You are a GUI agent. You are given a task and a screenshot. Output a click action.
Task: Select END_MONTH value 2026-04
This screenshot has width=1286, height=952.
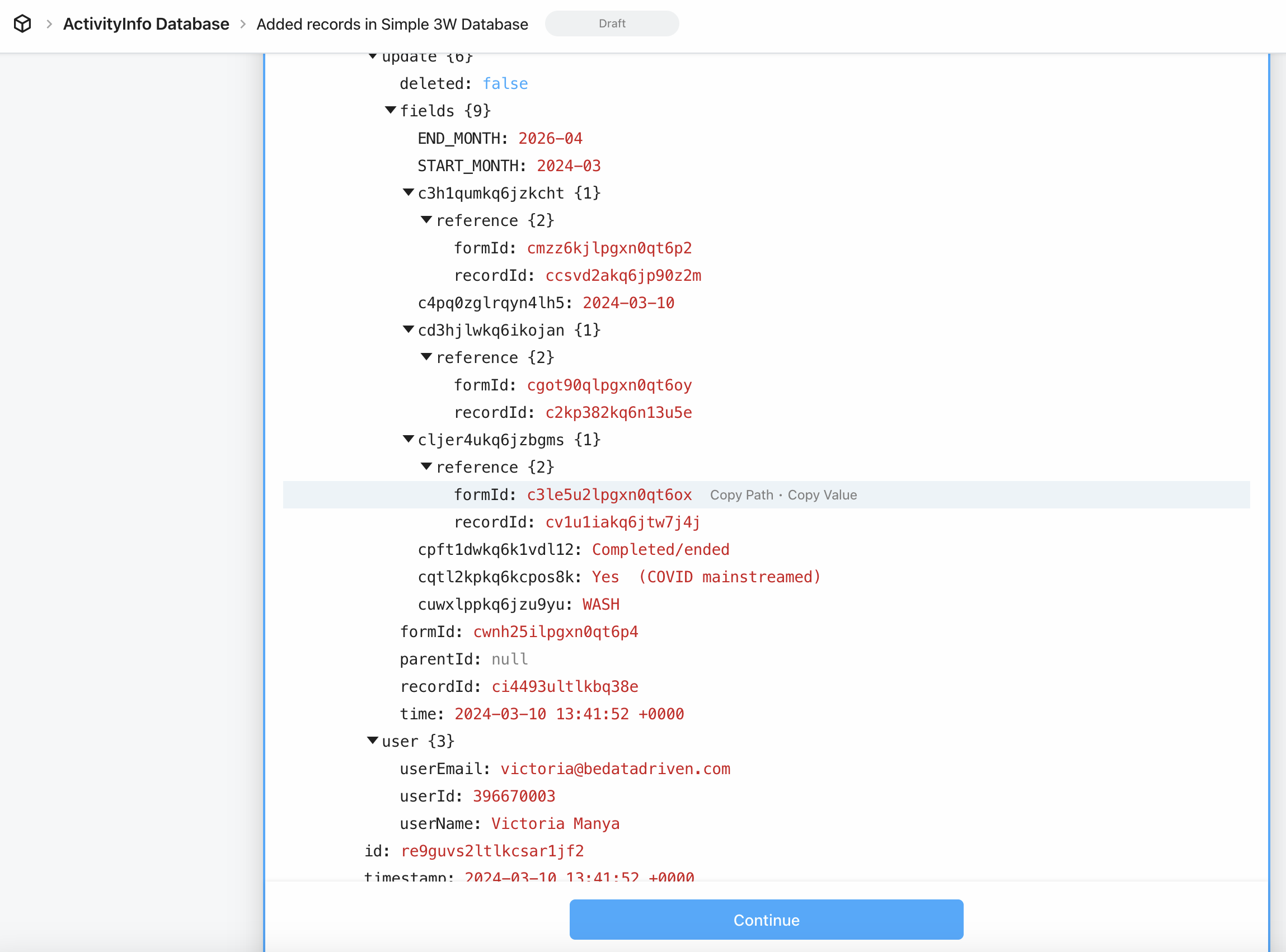tap(550, 138)
